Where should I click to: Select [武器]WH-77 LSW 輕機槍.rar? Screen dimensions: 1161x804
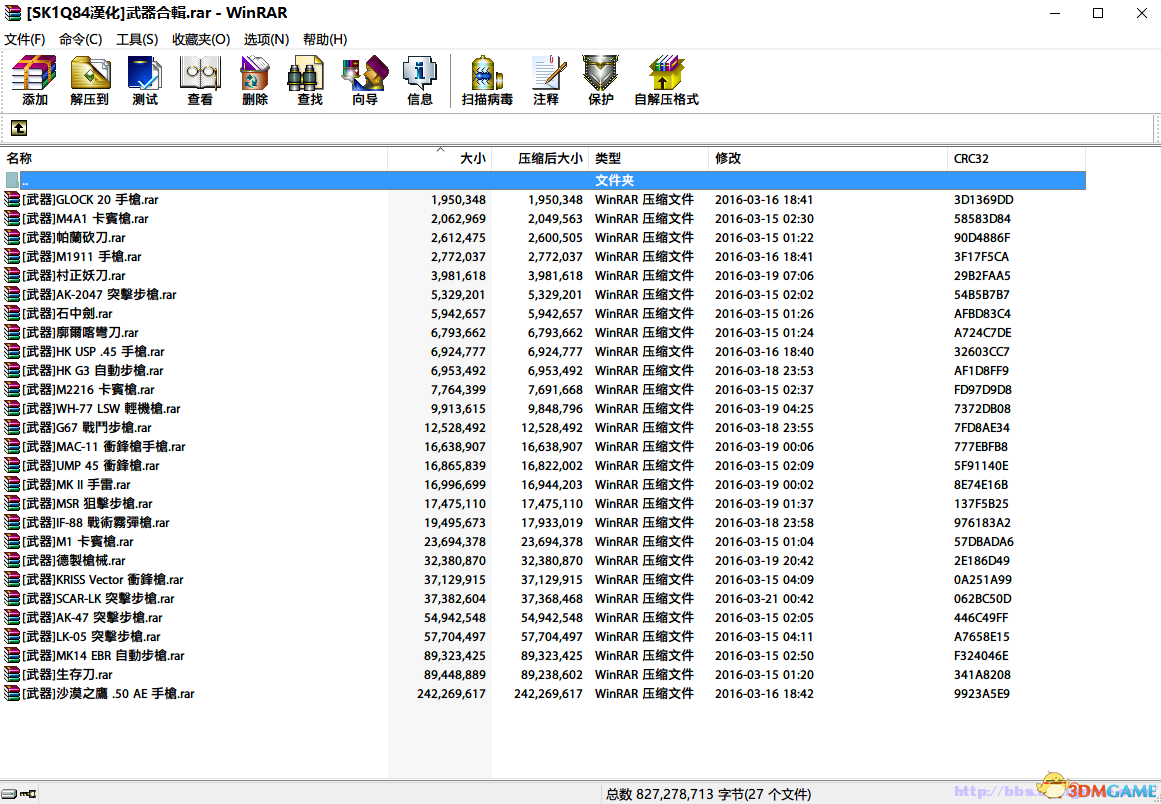point(101,409)
